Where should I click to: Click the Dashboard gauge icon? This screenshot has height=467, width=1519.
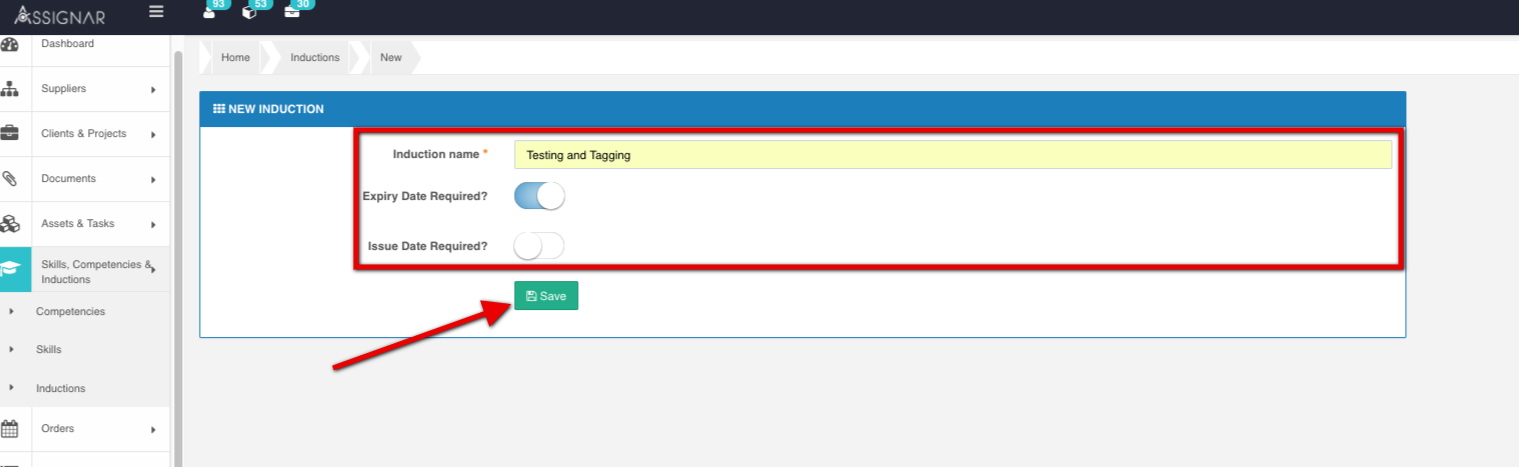coord(10,45)
